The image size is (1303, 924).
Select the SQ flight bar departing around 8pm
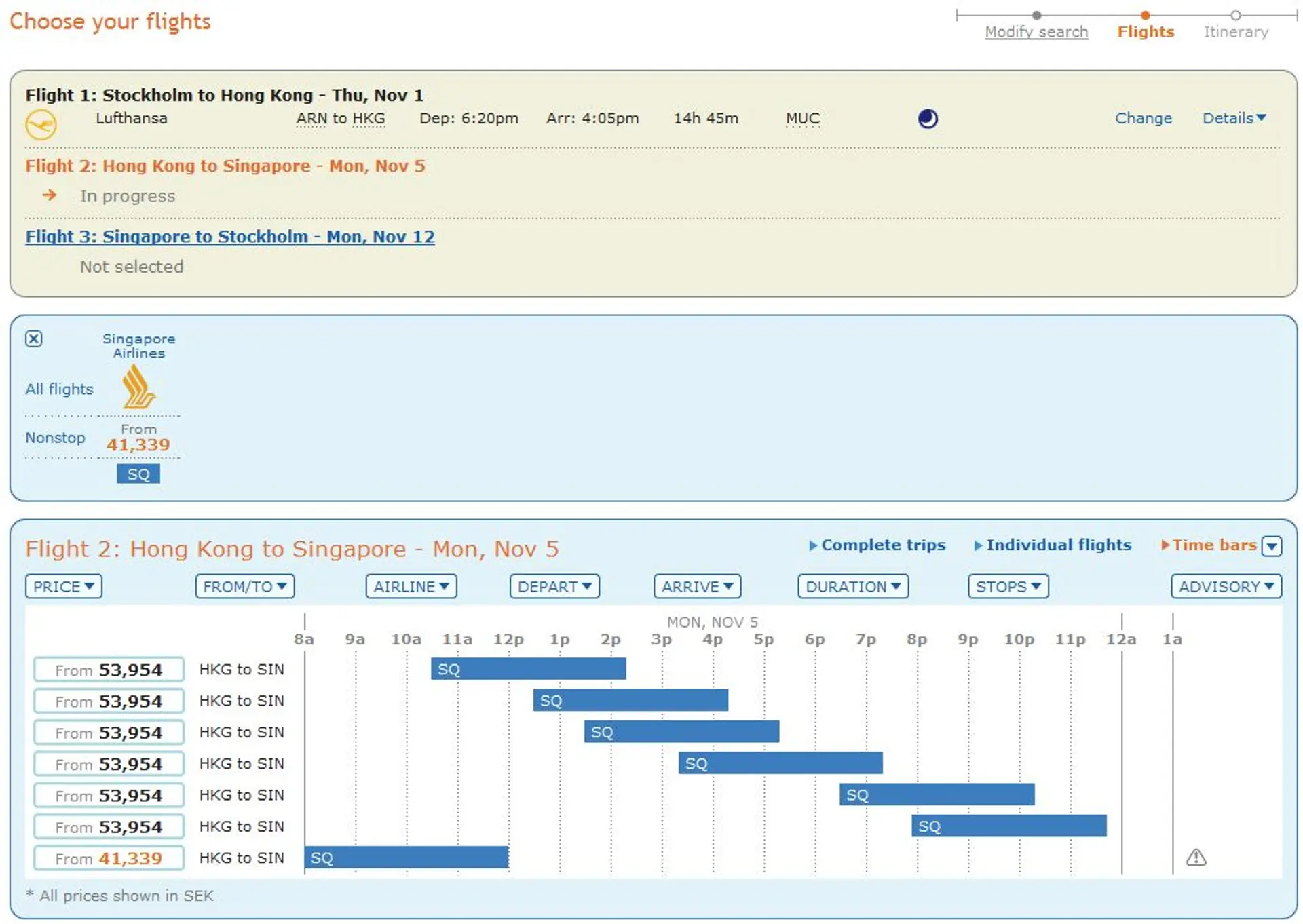click(1008, 826)
